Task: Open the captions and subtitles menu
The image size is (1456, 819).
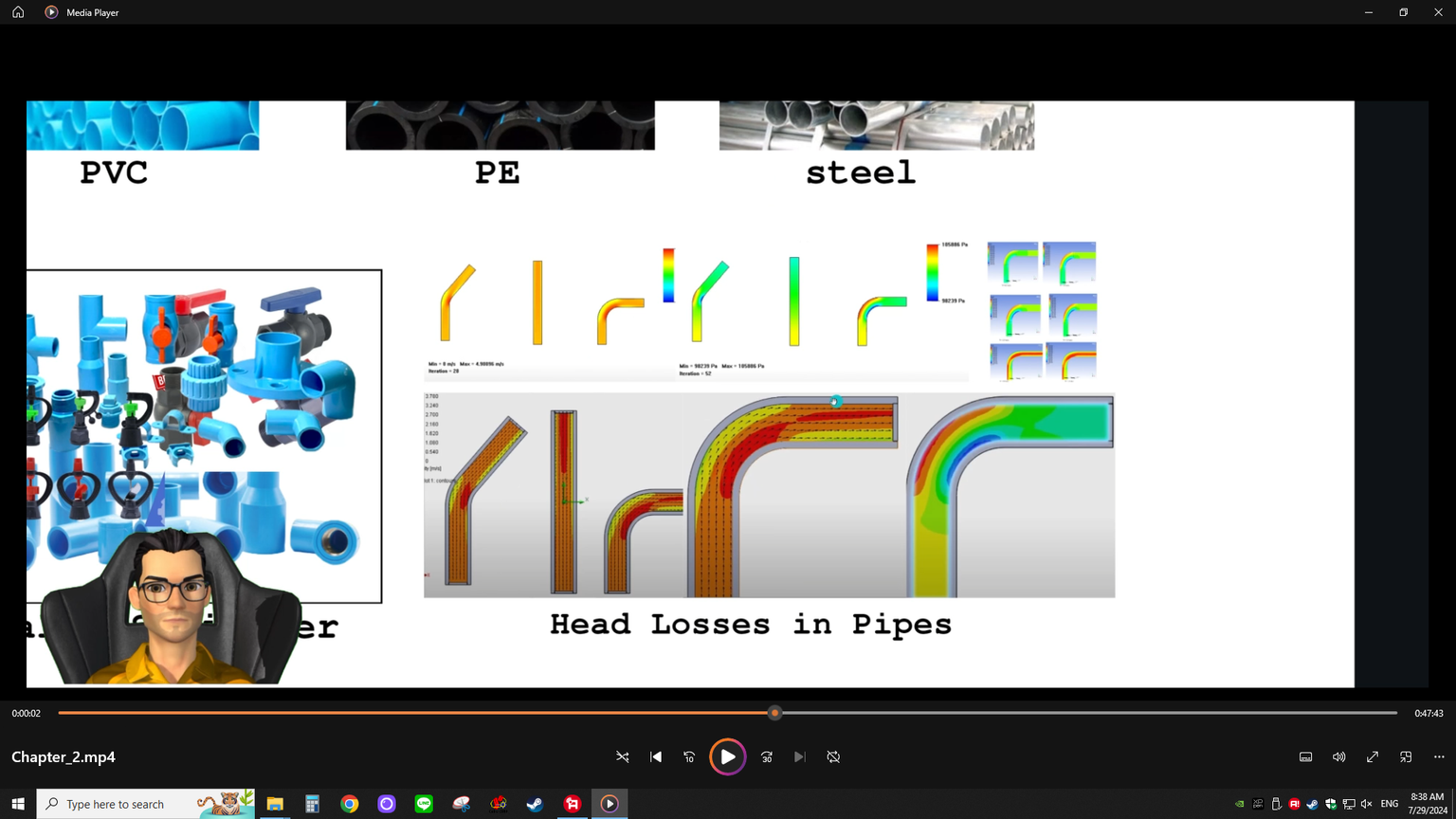Action: [x=1305, y=756]
